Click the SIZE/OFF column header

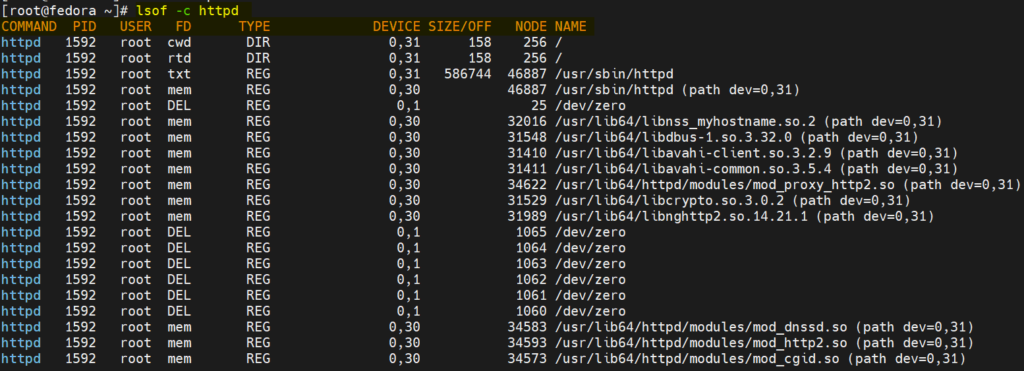[460, 27]
